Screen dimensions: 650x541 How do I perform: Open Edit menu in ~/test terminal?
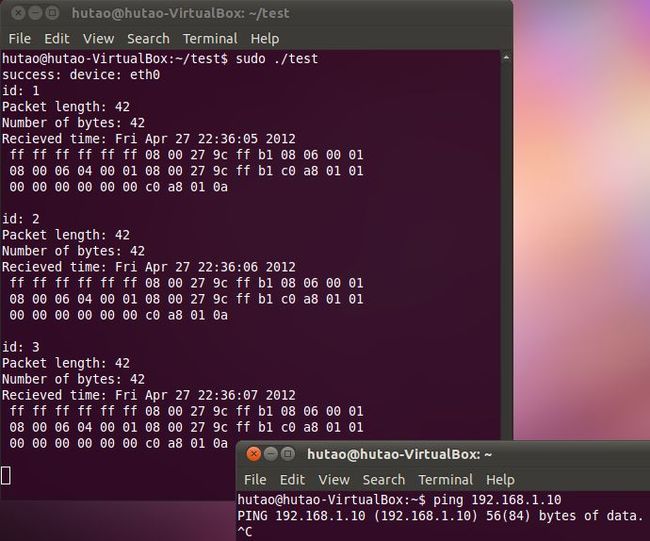57,39
